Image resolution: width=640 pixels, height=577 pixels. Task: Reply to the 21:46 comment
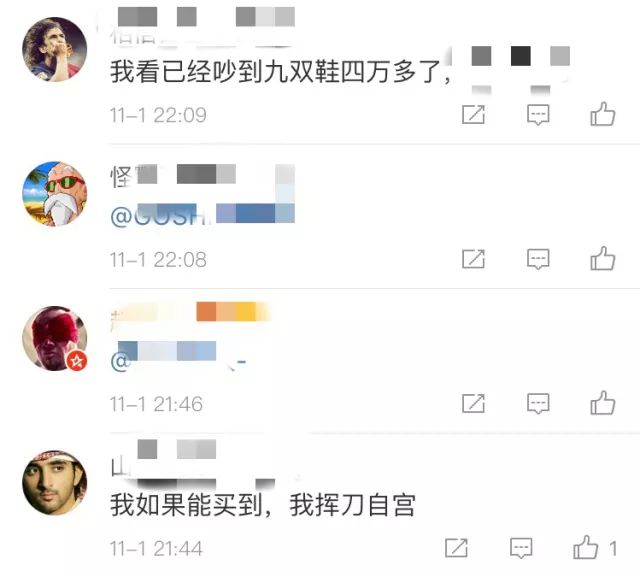tap(538, 404)
